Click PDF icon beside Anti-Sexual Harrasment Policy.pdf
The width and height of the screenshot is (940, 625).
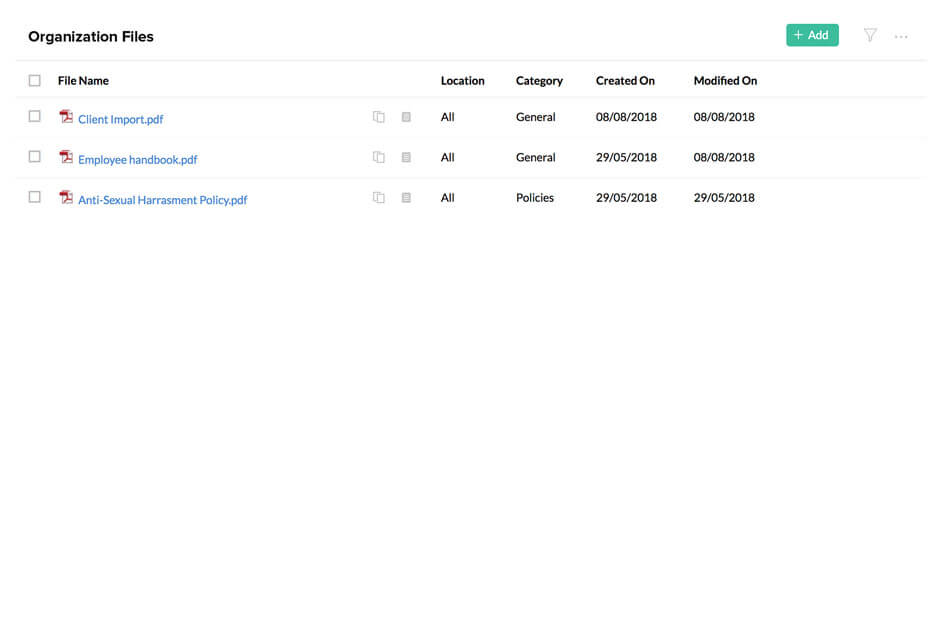coord(66,197)
